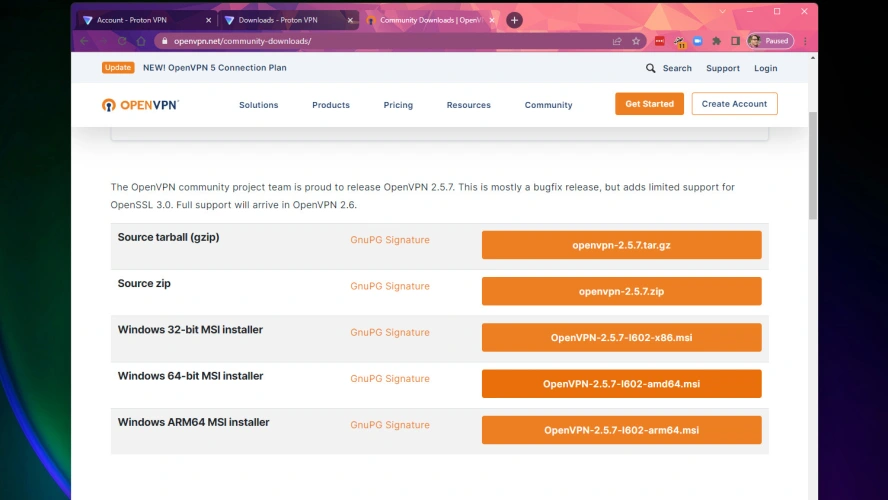Viewport: 888px width, 500px height.
Task: Toggle the browser side panel icon
Action: pos(735,41)
